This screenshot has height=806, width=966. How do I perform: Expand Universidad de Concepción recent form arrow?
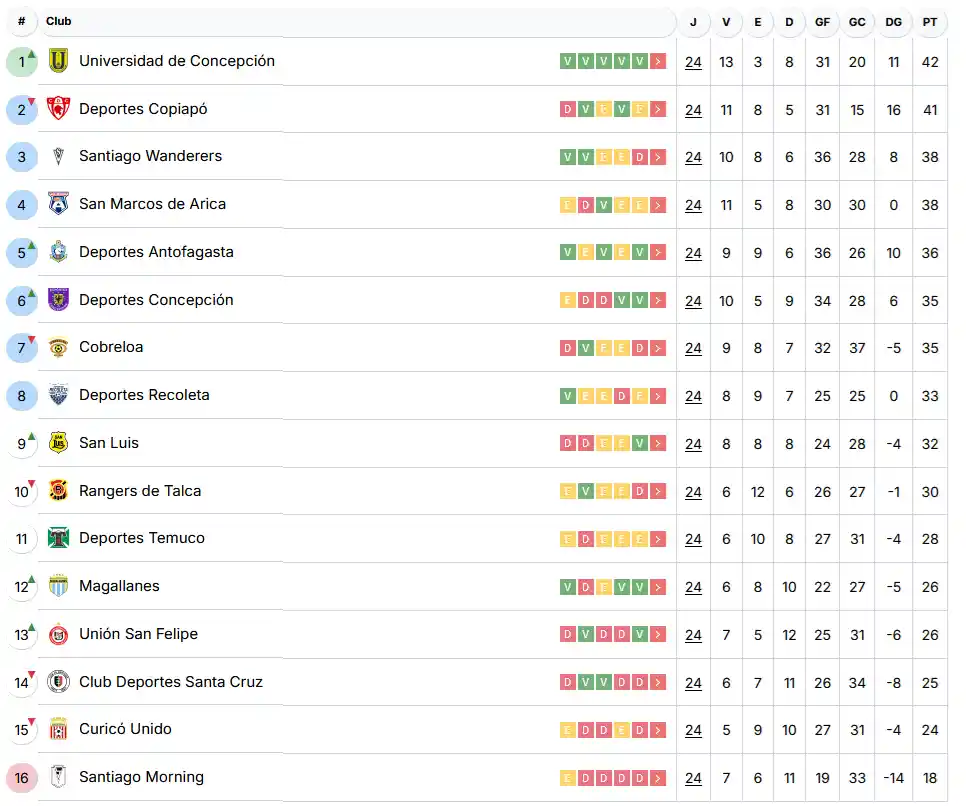click(658, 62)
